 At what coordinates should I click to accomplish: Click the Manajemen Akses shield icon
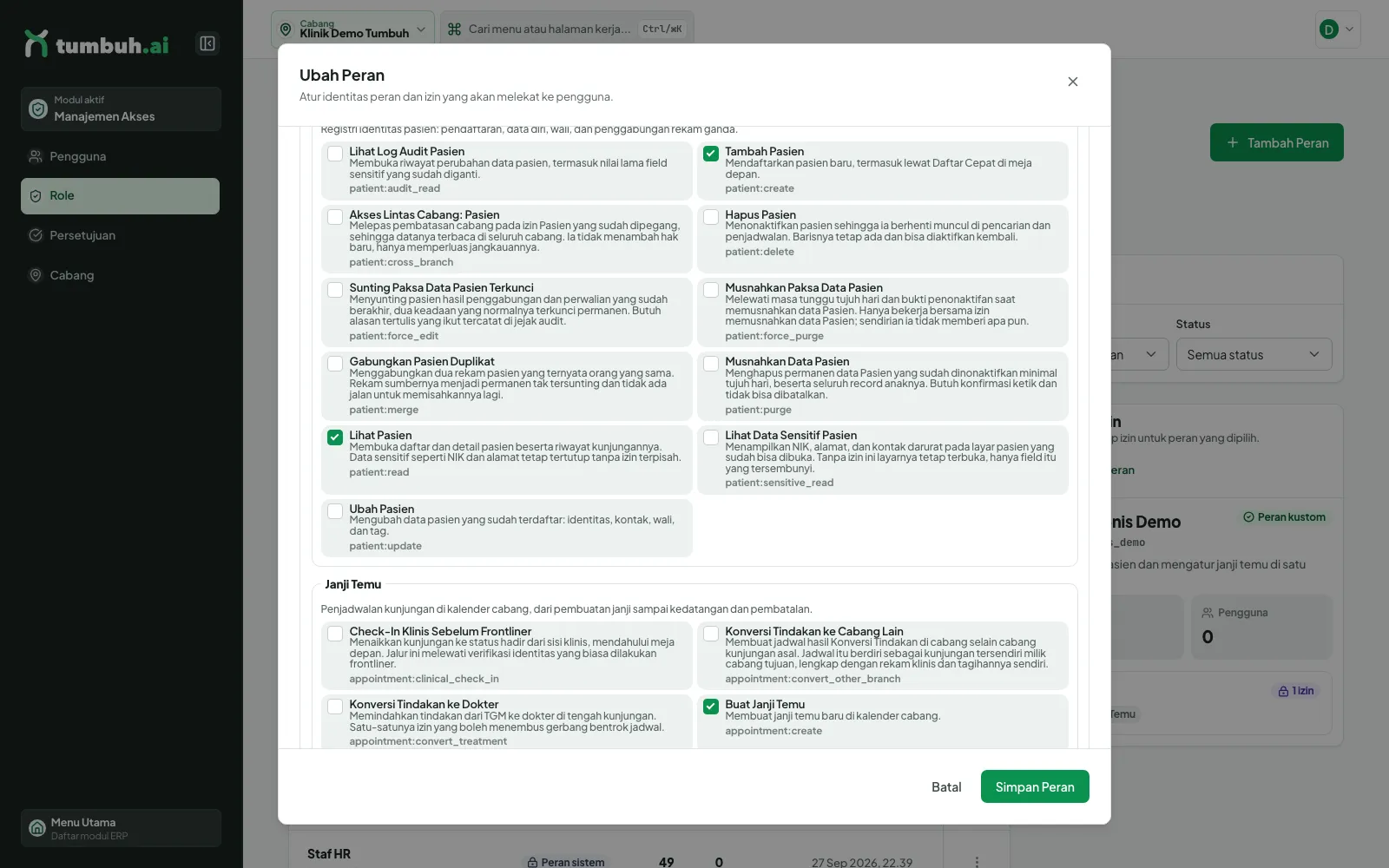(38, 108)
